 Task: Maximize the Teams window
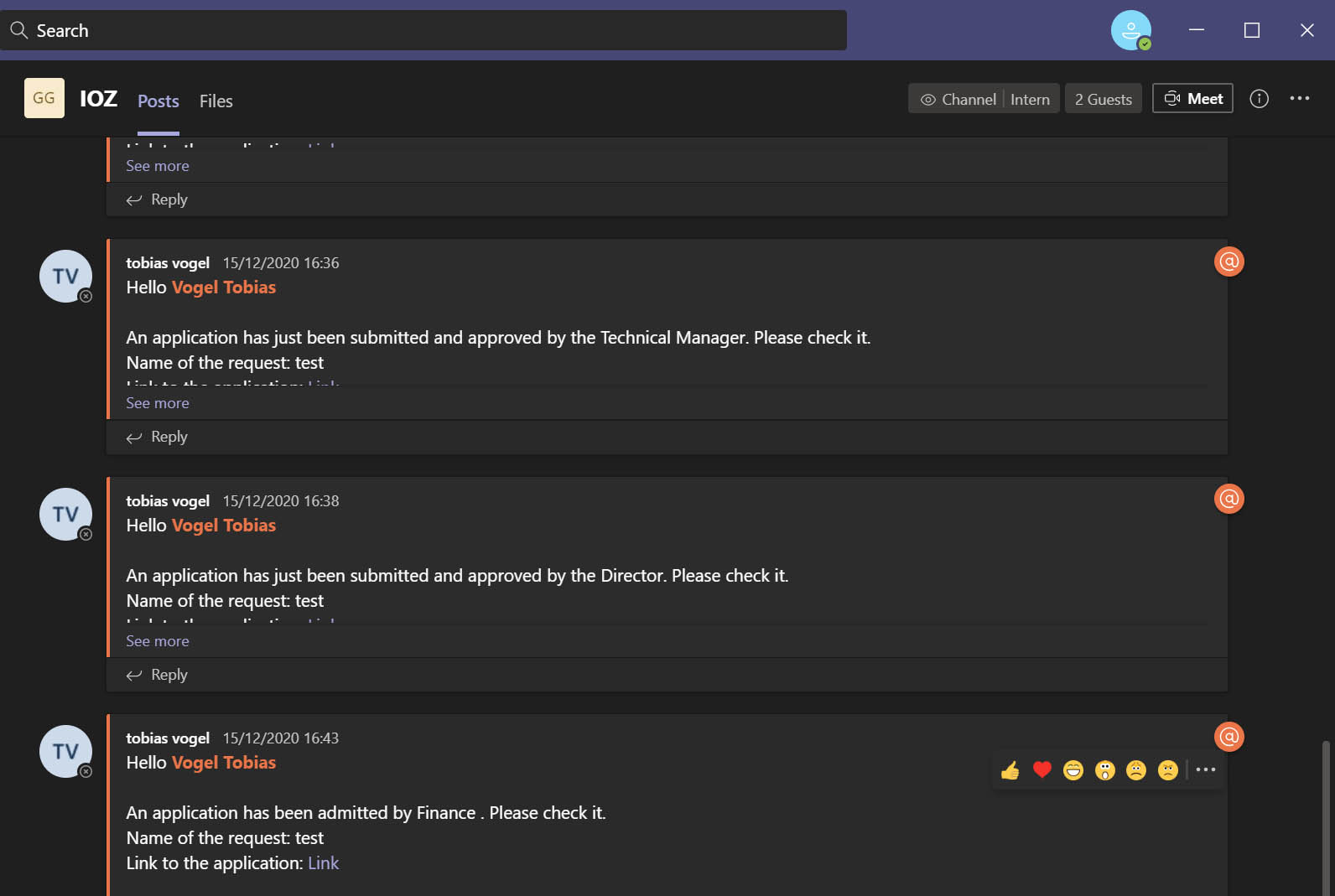tap(1252, 30)
